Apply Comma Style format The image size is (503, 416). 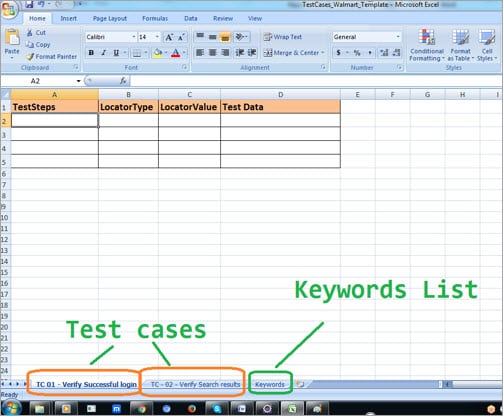click(370, 53)
